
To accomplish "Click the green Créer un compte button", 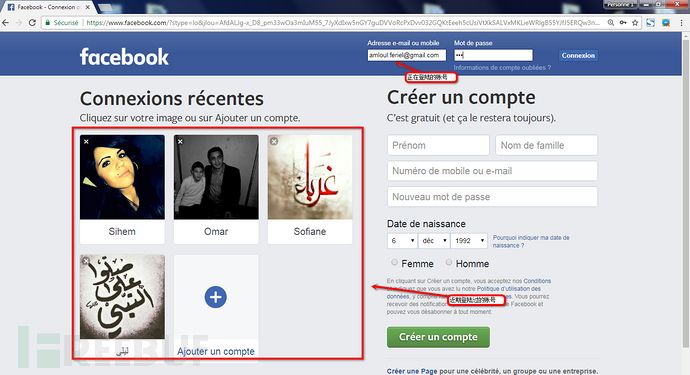I will click(x=438, y=337).
